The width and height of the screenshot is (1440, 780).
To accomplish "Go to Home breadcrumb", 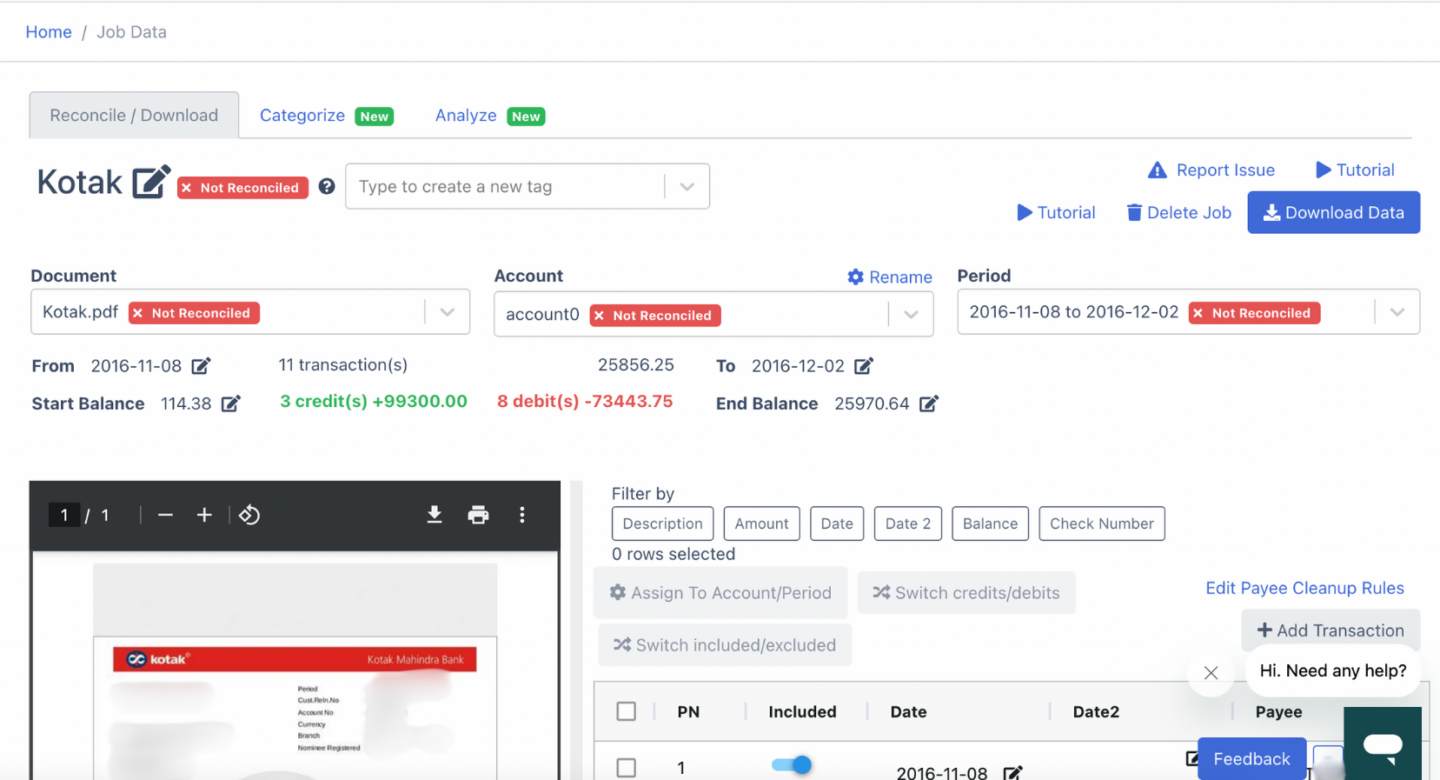I will [48, 32].
